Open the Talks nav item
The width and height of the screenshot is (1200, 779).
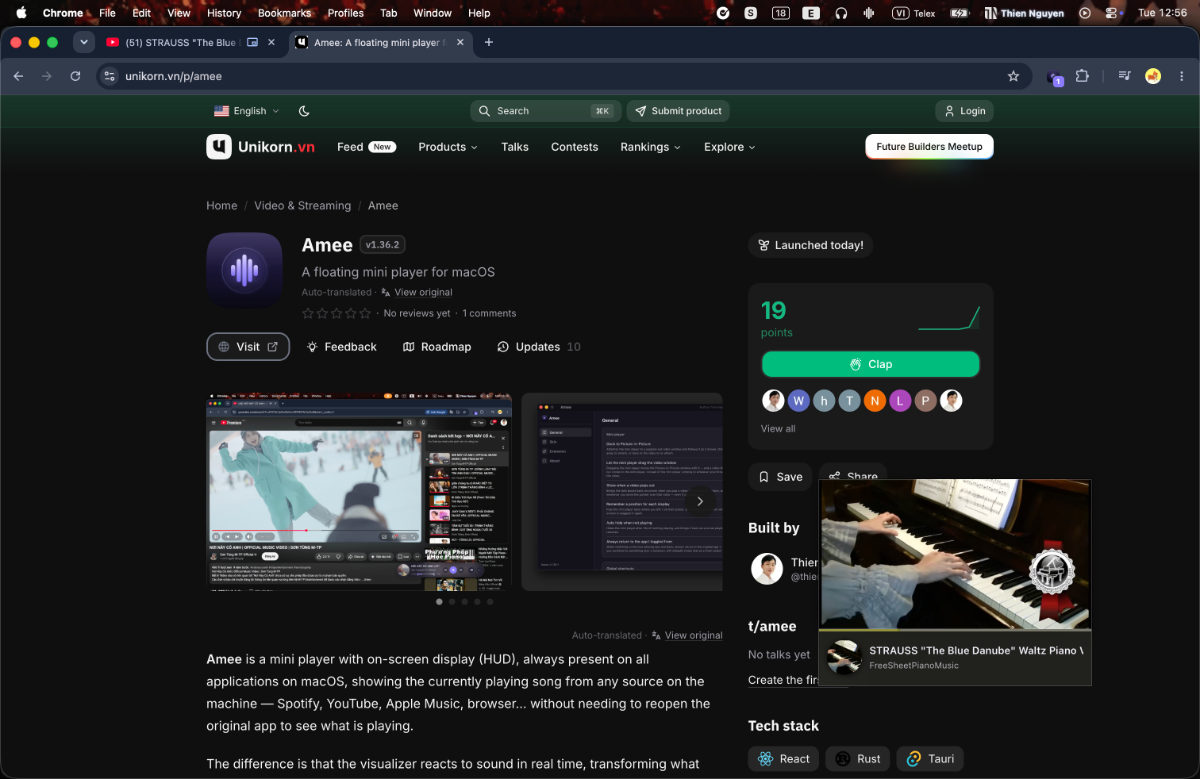coord(515,147)
